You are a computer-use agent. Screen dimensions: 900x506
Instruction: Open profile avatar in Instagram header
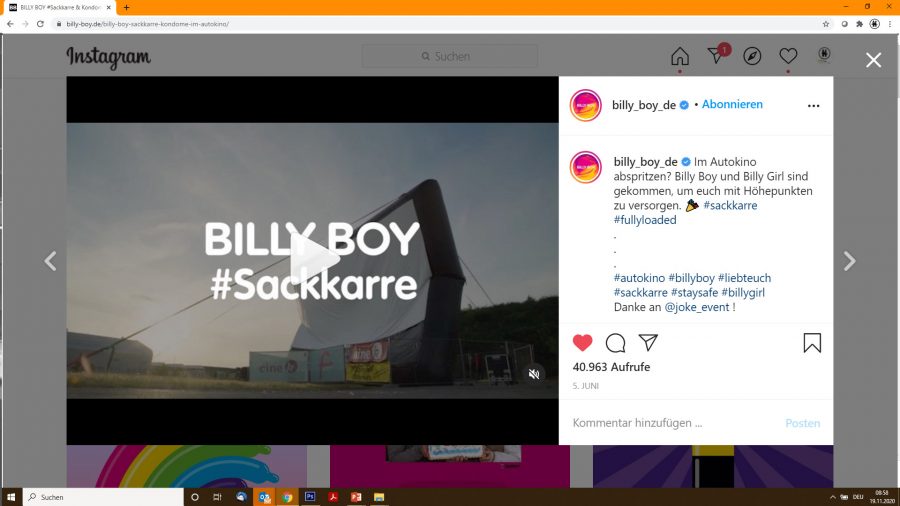tap(824, 54)
